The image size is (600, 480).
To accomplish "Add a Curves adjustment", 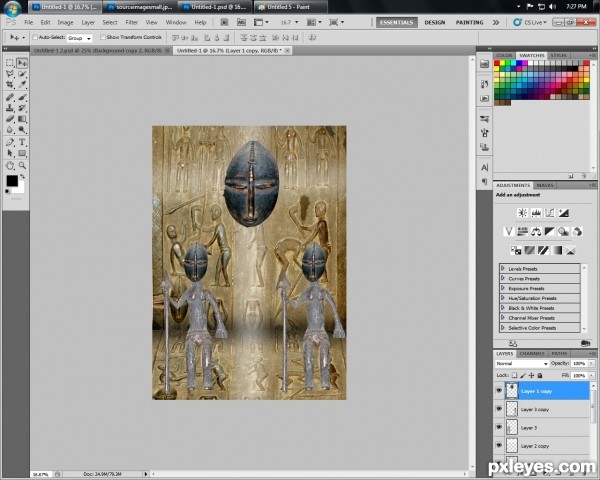I will [x=550, y=213].
